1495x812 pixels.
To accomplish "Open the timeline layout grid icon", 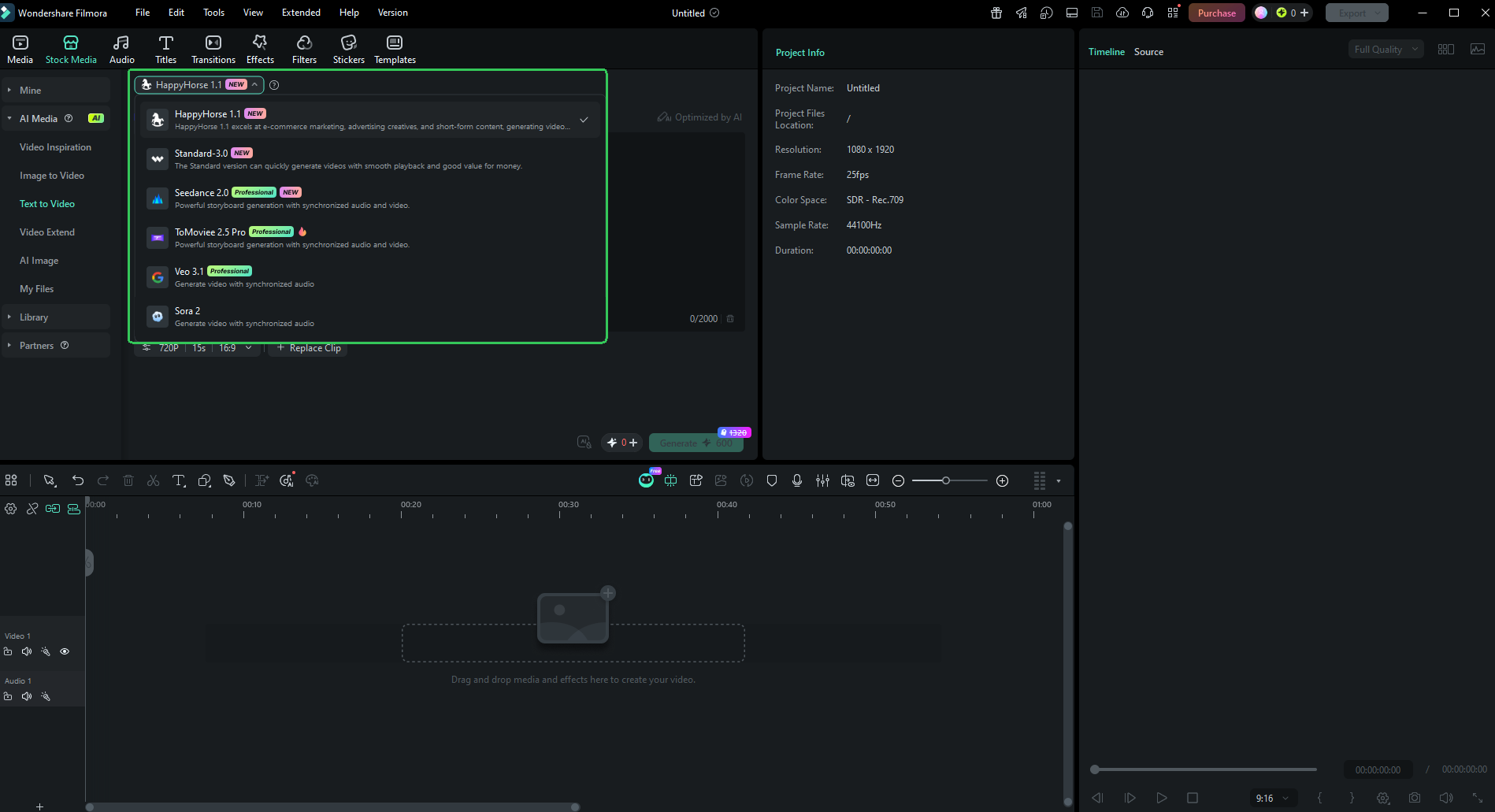I will point(11,480).
